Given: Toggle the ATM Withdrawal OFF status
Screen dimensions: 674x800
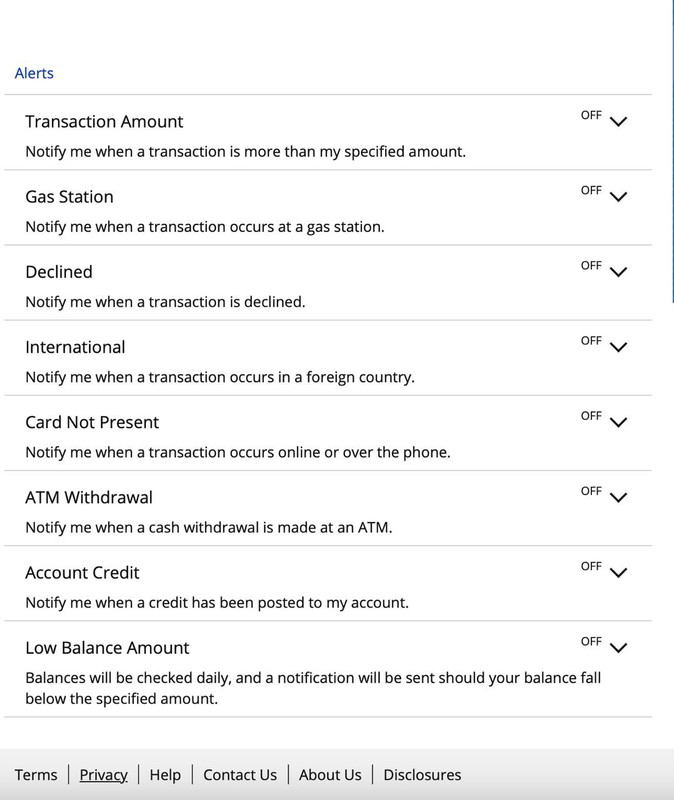Looking at the screenshot, I should pos(591,491).
